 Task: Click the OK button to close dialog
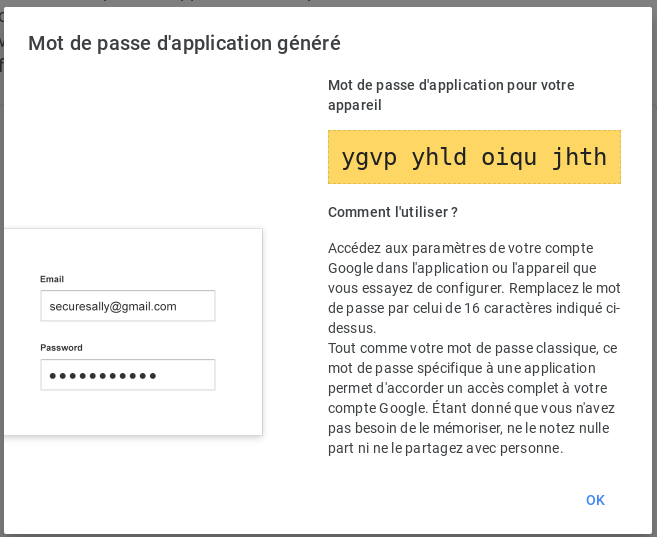point(595,500)
